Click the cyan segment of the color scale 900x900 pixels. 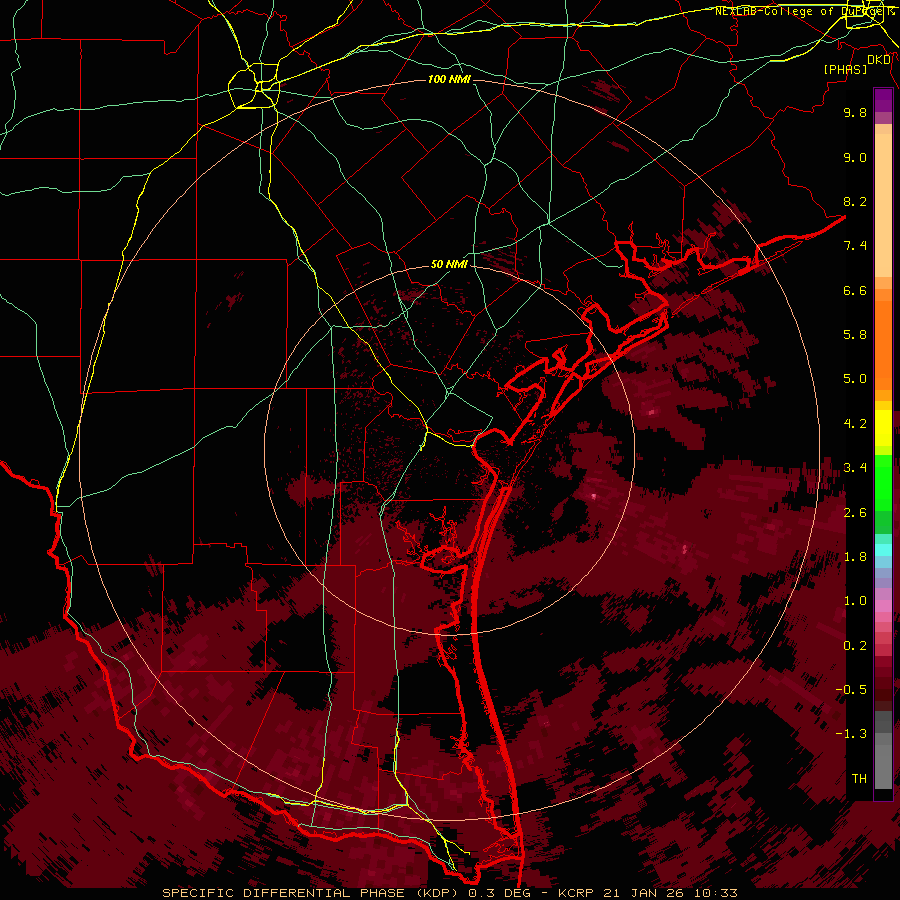pyautogui.click(x=883, y=550)
